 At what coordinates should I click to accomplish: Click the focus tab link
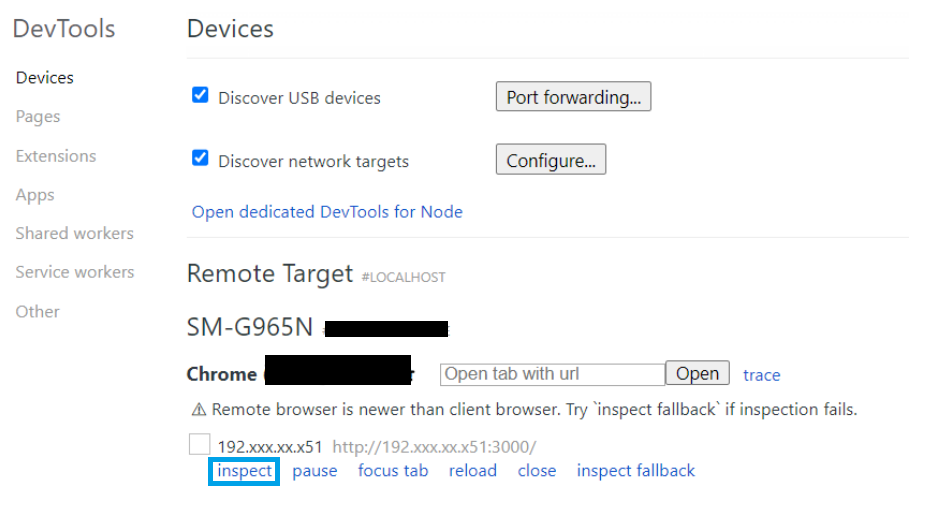pos(393,471)
